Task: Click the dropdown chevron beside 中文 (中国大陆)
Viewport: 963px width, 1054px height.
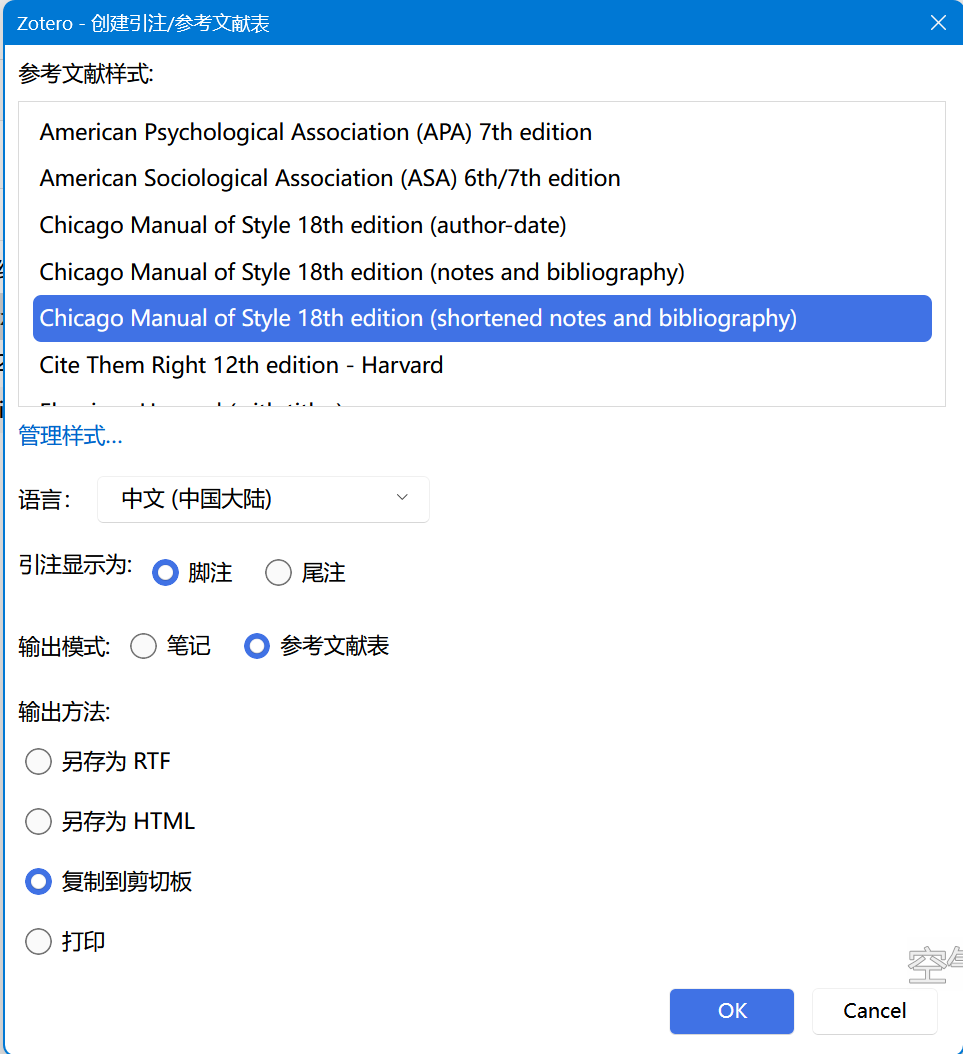Action: (402, 498)
